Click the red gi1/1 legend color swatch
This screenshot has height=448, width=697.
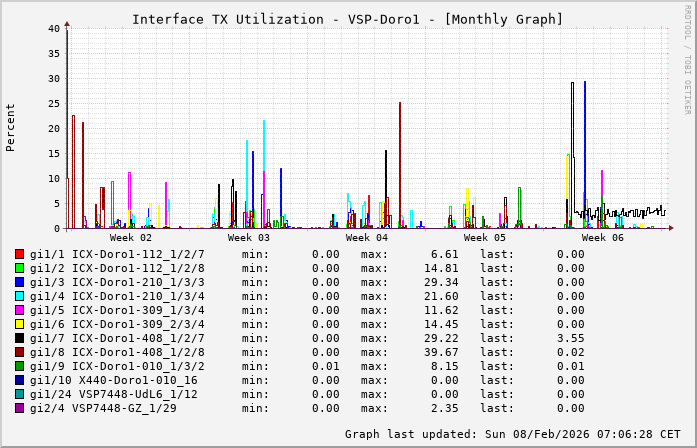click(x=19, y=254)
